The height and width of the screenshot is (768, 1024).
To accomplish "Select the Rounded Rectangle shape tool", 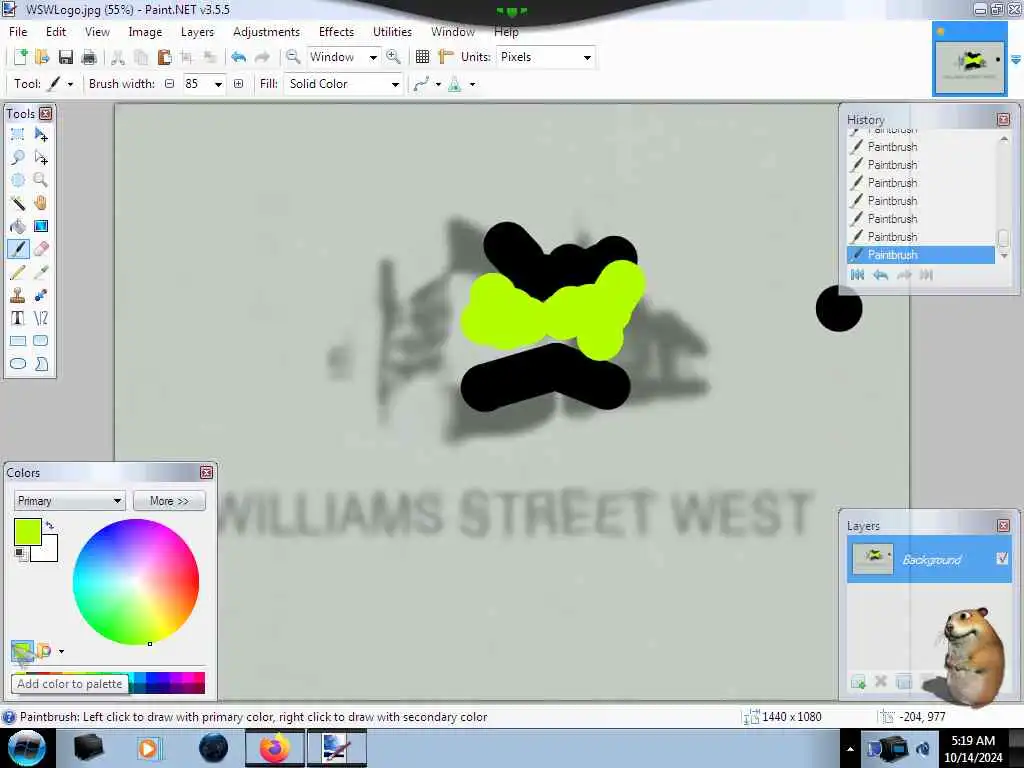I will point(40,341).
